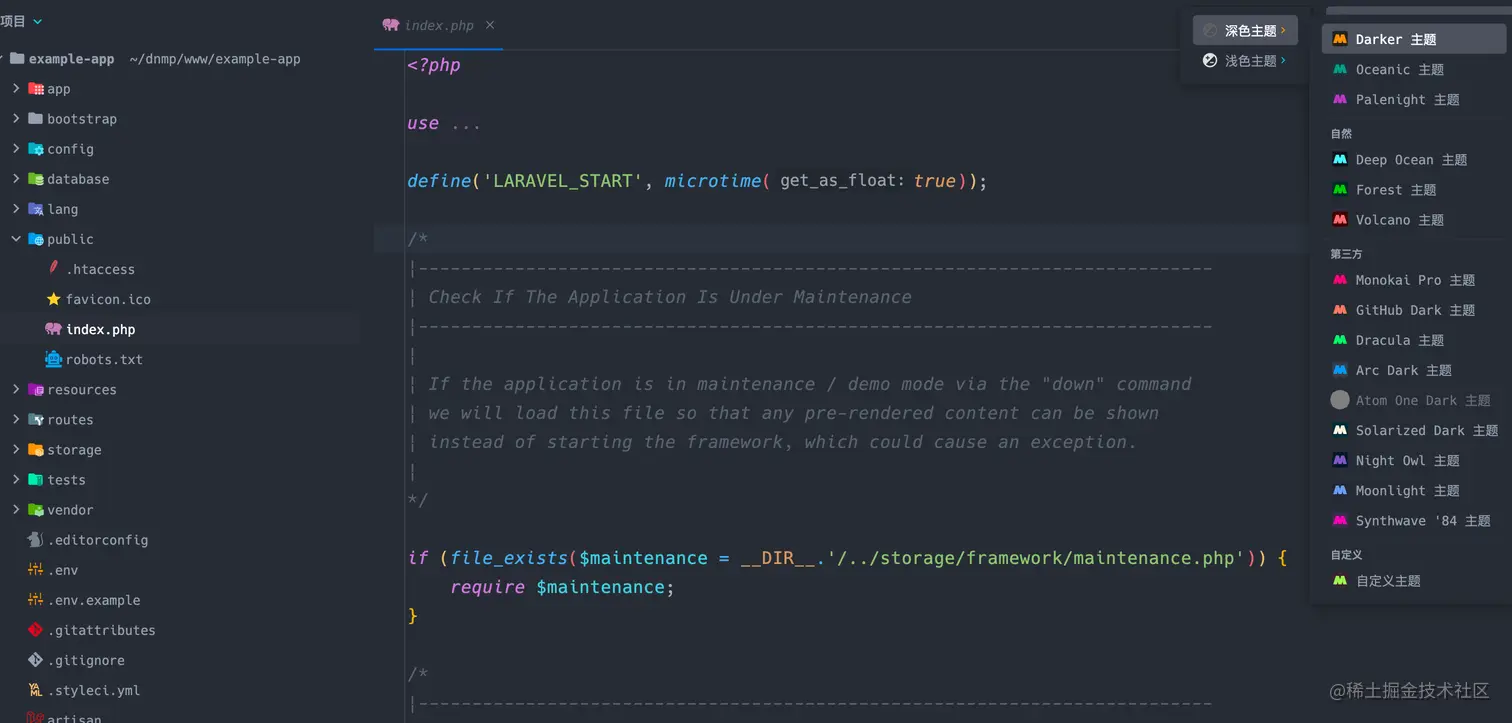Expand the folded 'use ...' region
Screen dimensions: 1512x723
[x=465, y=124]
